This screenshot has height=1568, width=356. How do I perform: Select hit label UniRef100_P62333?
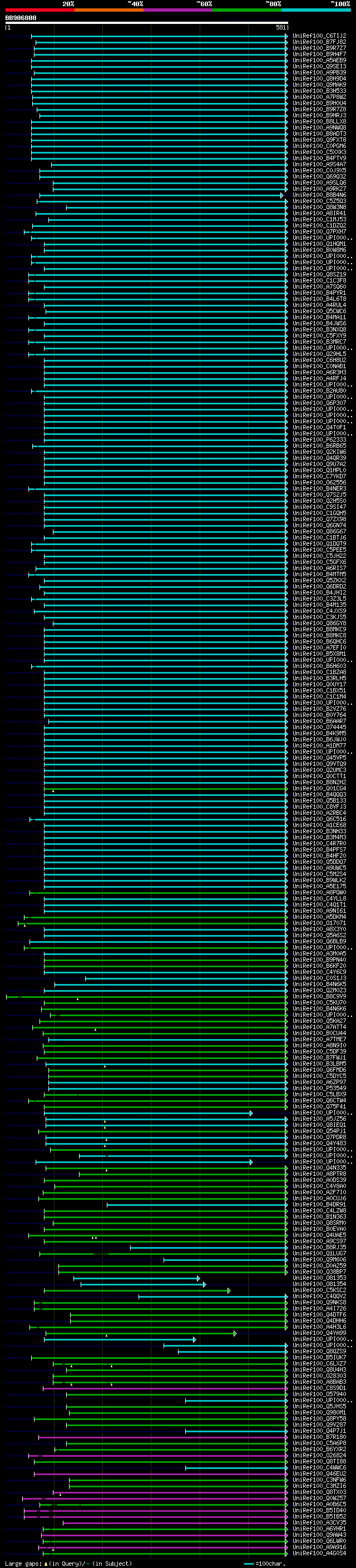point(319,440)
